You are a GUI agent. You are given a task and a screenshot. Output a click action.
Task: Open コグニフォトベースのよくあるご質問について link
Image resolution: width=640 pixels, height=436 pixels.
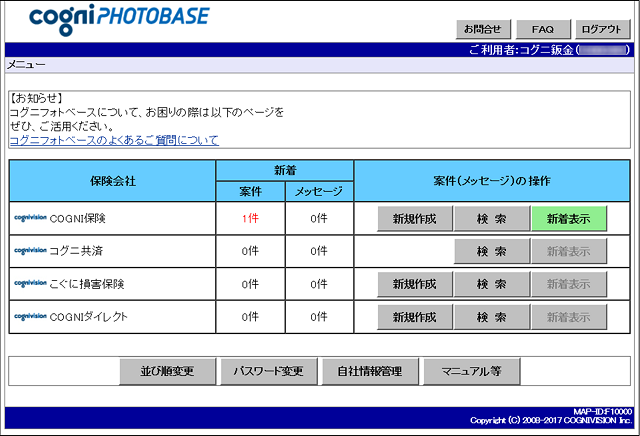coord(114,140)
